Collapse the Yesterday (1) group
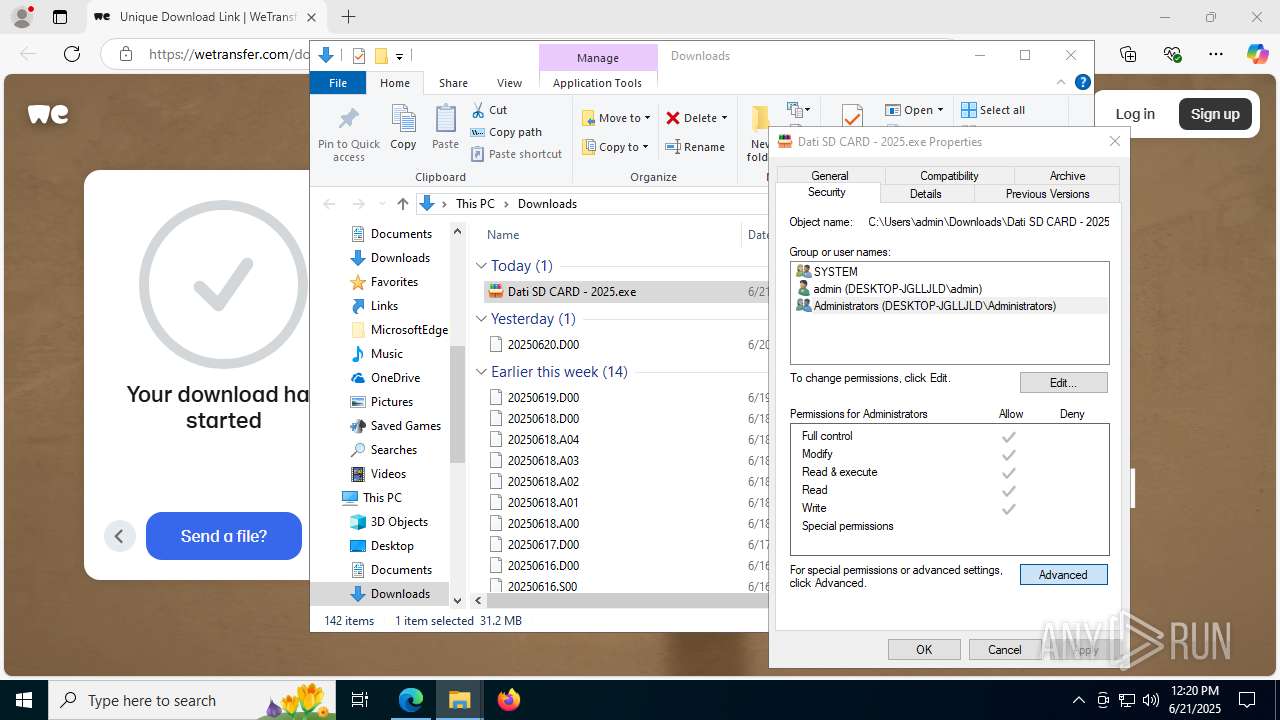This screenshot has width=1280, height=720. coord(481,319)
